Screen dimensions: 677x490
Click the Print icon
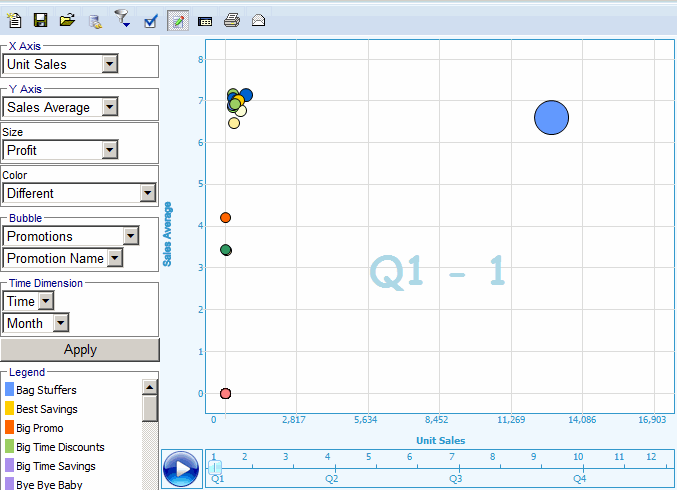232,20
